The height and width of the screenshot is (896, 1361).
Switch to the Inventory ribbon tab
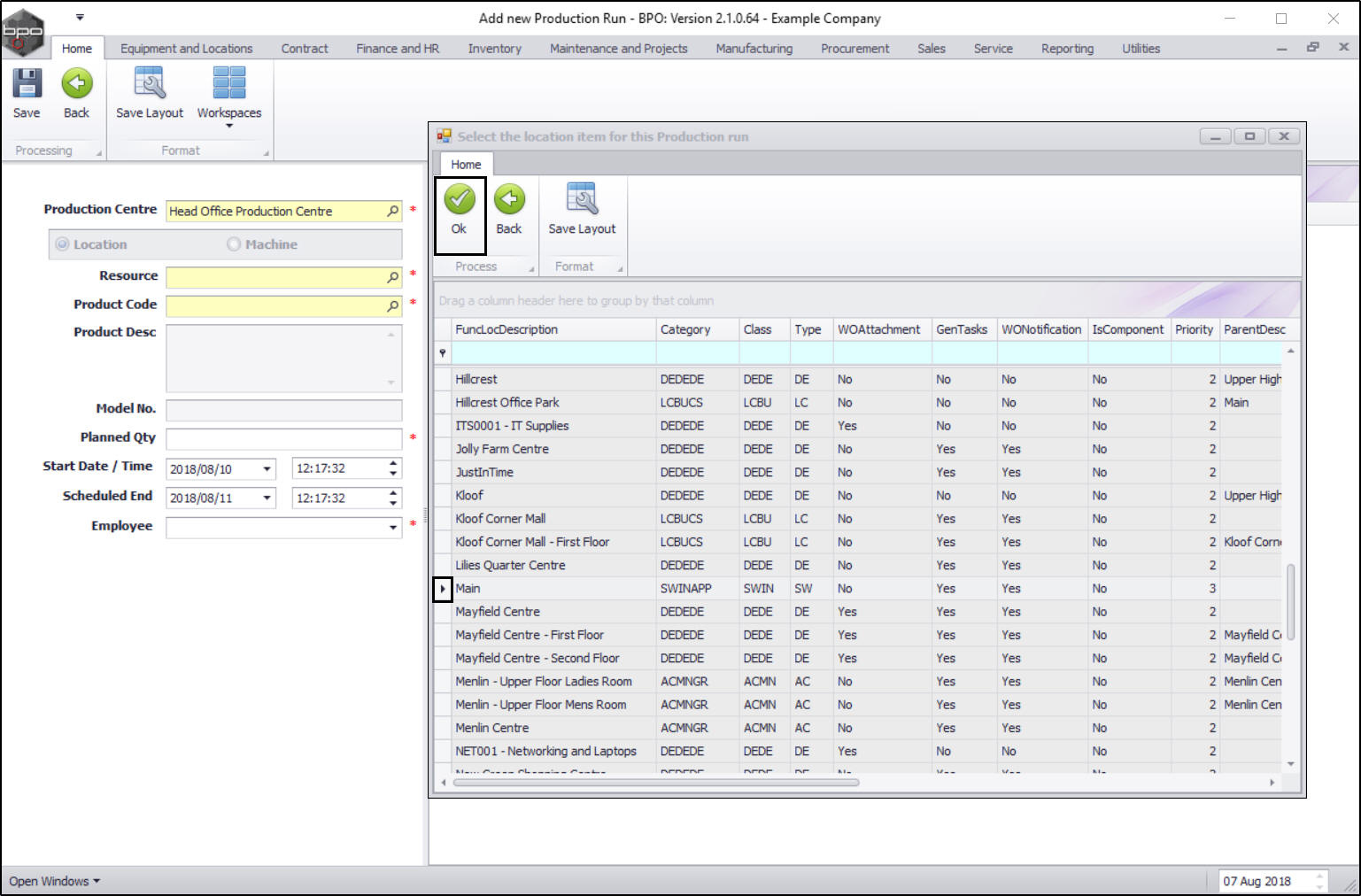[494, 49]
